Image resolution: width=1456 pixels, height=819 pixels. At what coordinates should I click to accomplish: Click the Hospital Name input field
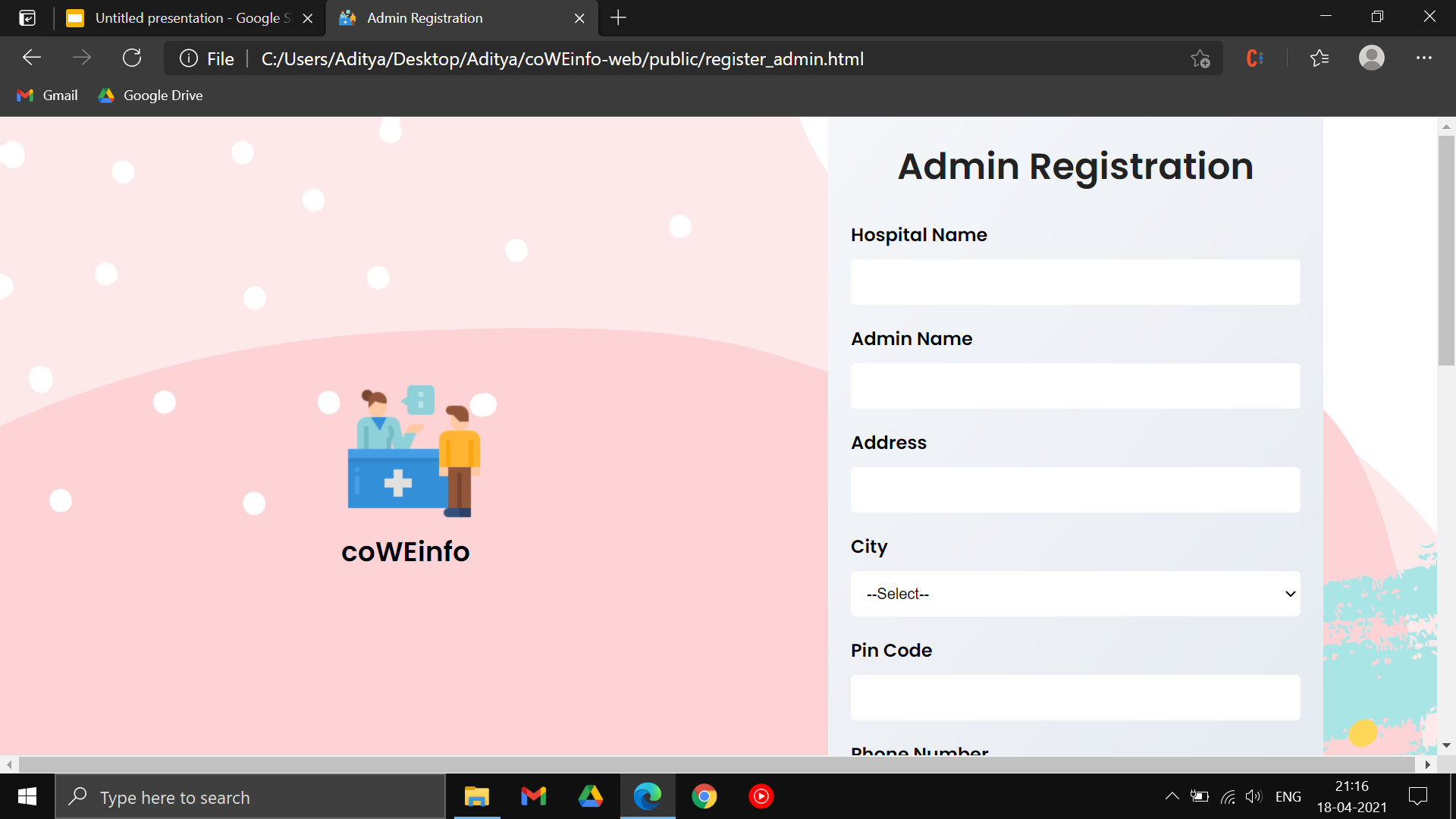[1075, 282]
